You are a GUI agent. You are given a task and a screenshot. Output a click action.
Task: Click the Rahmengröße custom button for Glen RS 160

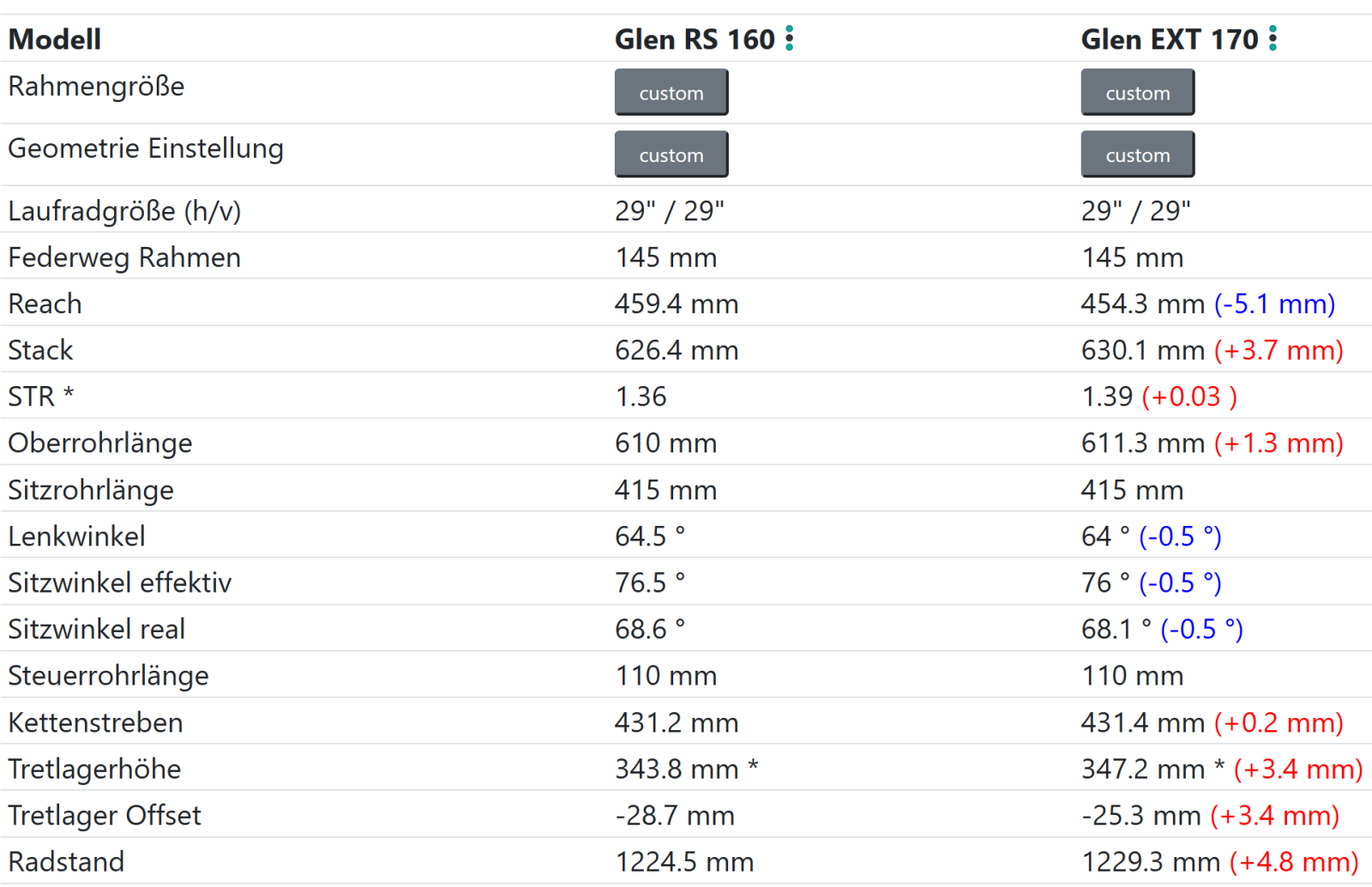[x=671, y=93]
